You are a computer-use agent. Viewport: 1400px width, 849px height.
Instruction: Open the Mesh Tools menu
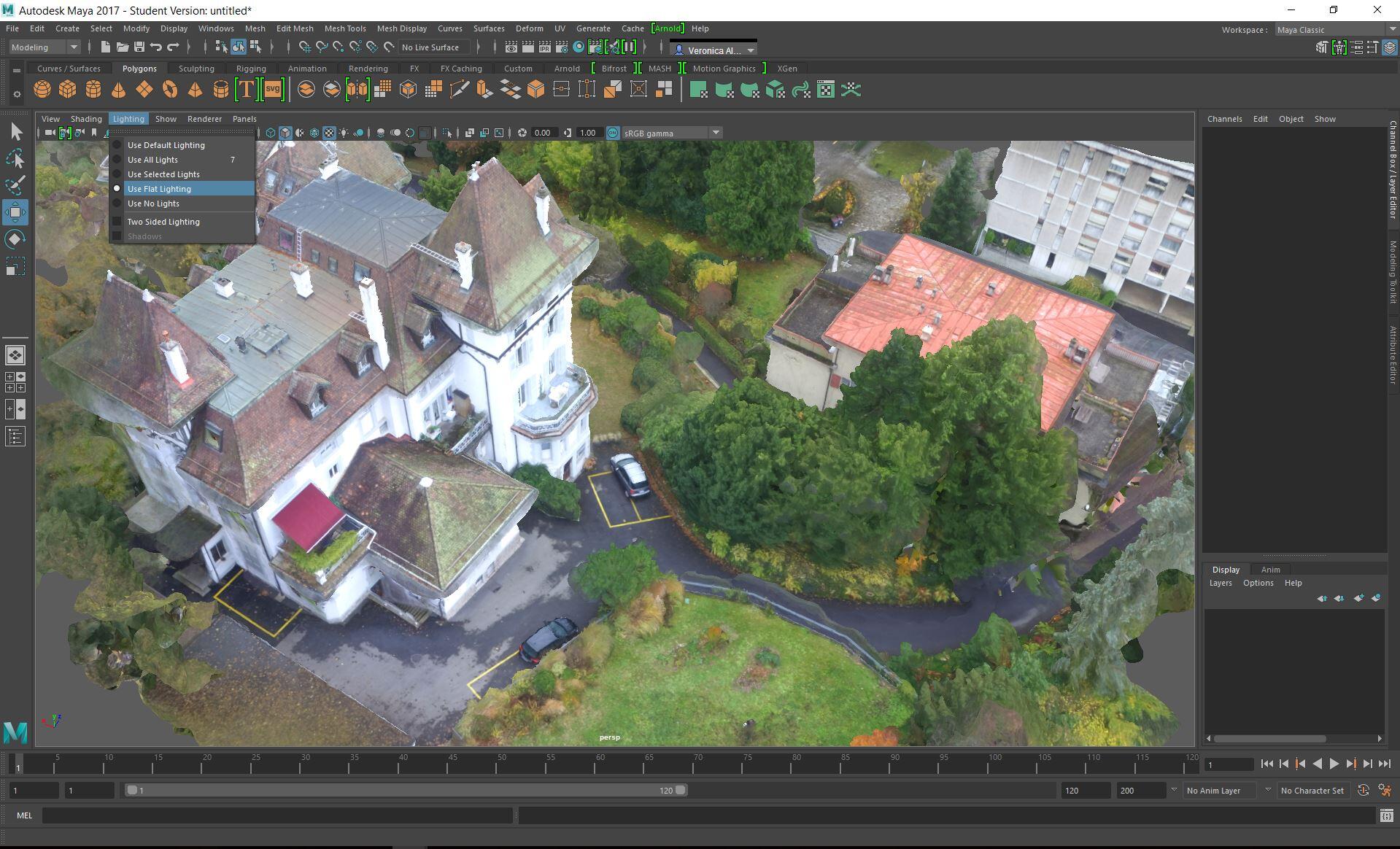345,28
